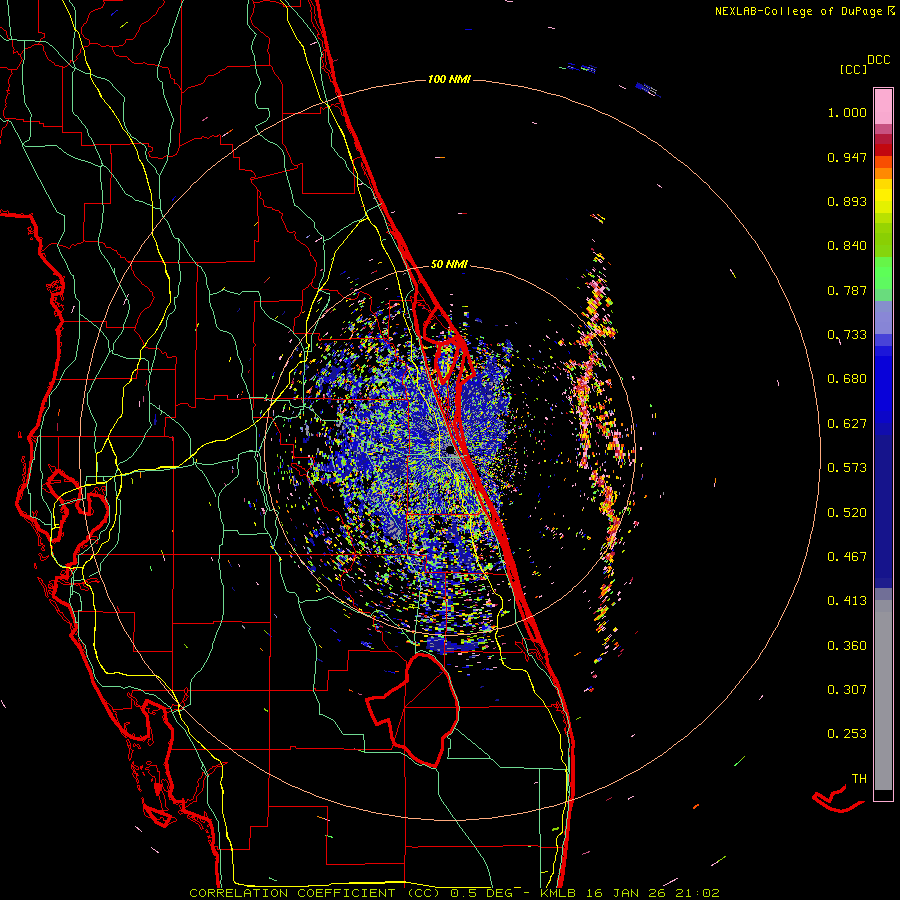Click the TH threshold label

coord(859,779)
